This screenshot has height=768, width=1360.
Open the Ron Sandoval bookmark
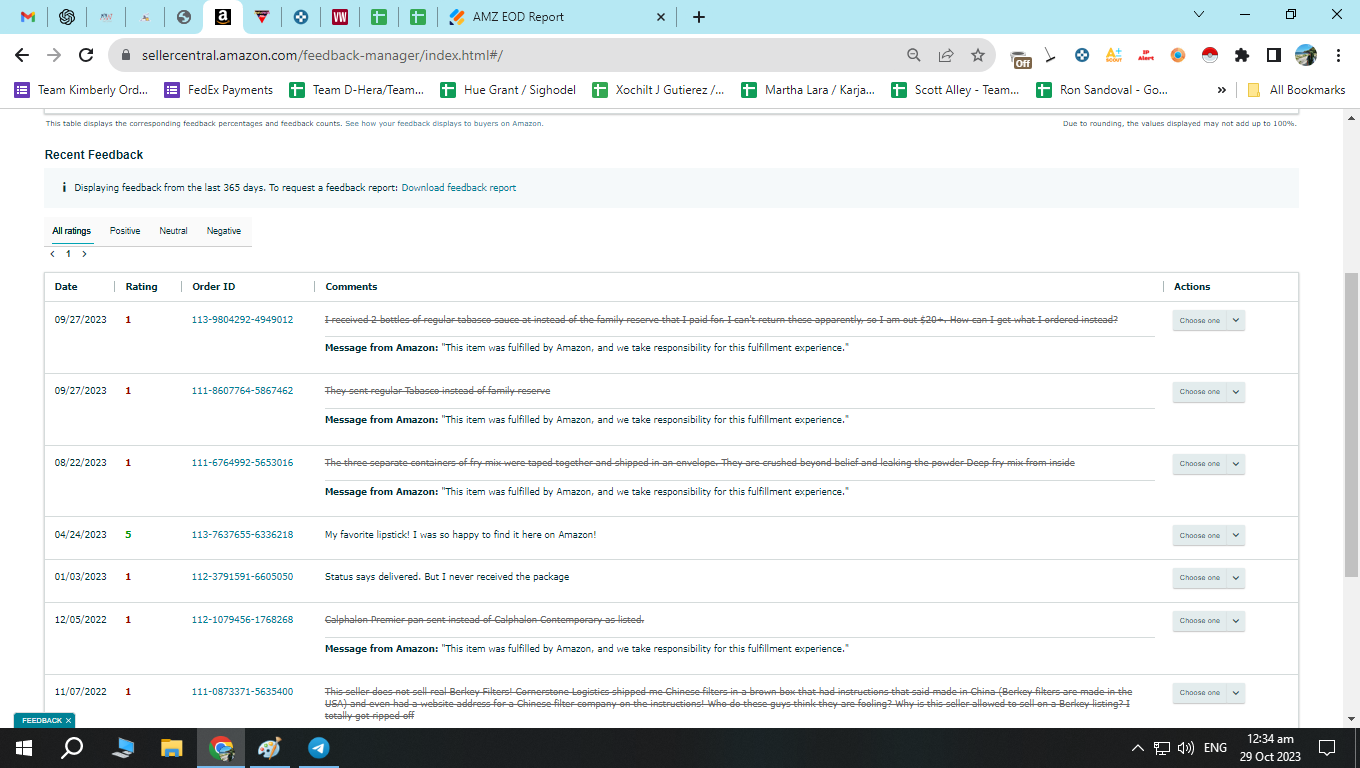click(1103, 89)
